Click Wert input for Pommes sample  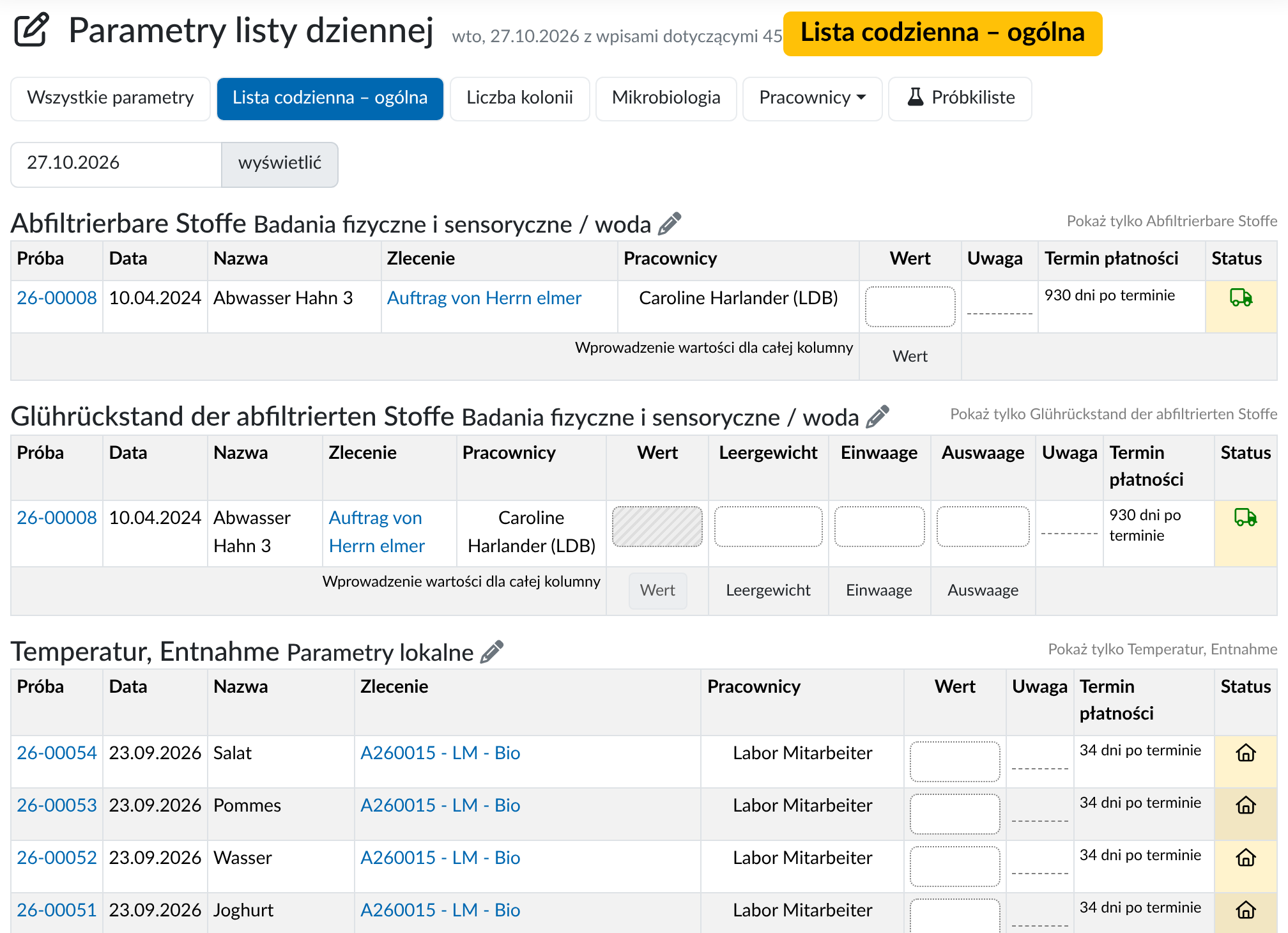(955, 814)
